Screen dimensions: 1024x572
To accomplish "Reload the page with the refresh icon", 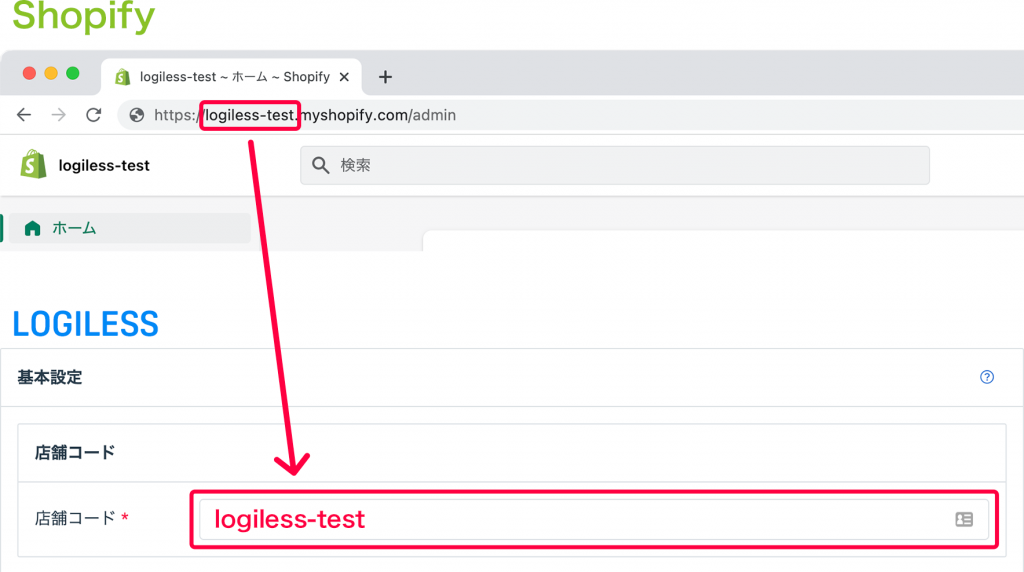I will pos(94,115).
